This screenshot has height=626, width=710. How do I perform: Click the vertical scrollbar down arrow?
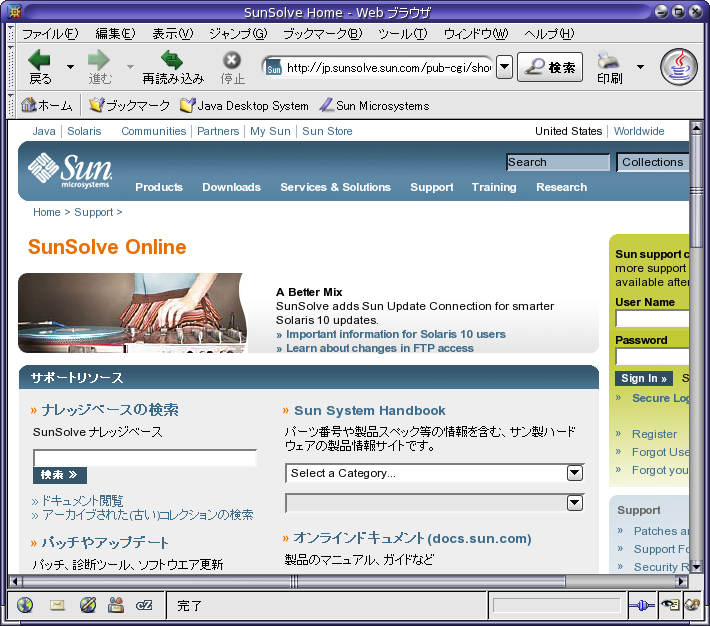point(696,567)
